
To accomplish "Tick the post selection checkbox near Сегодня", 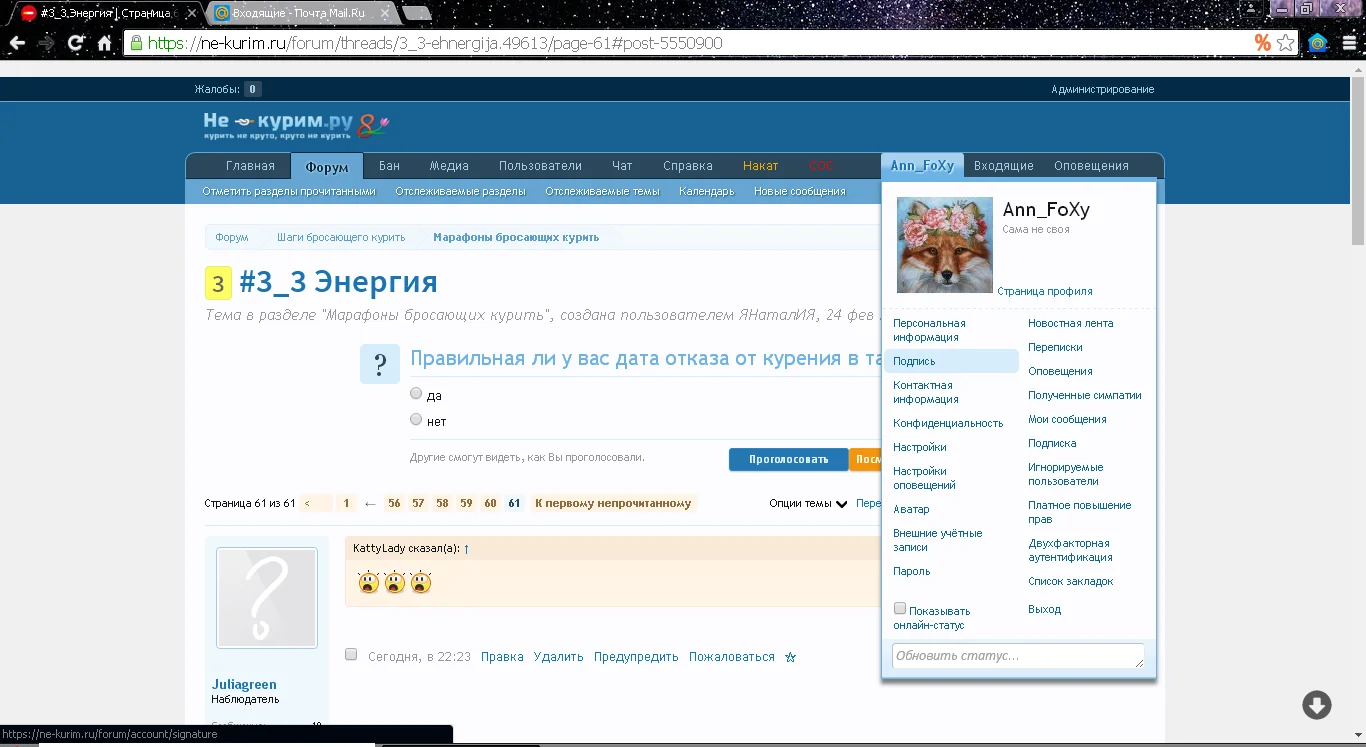I will point(351,655).
